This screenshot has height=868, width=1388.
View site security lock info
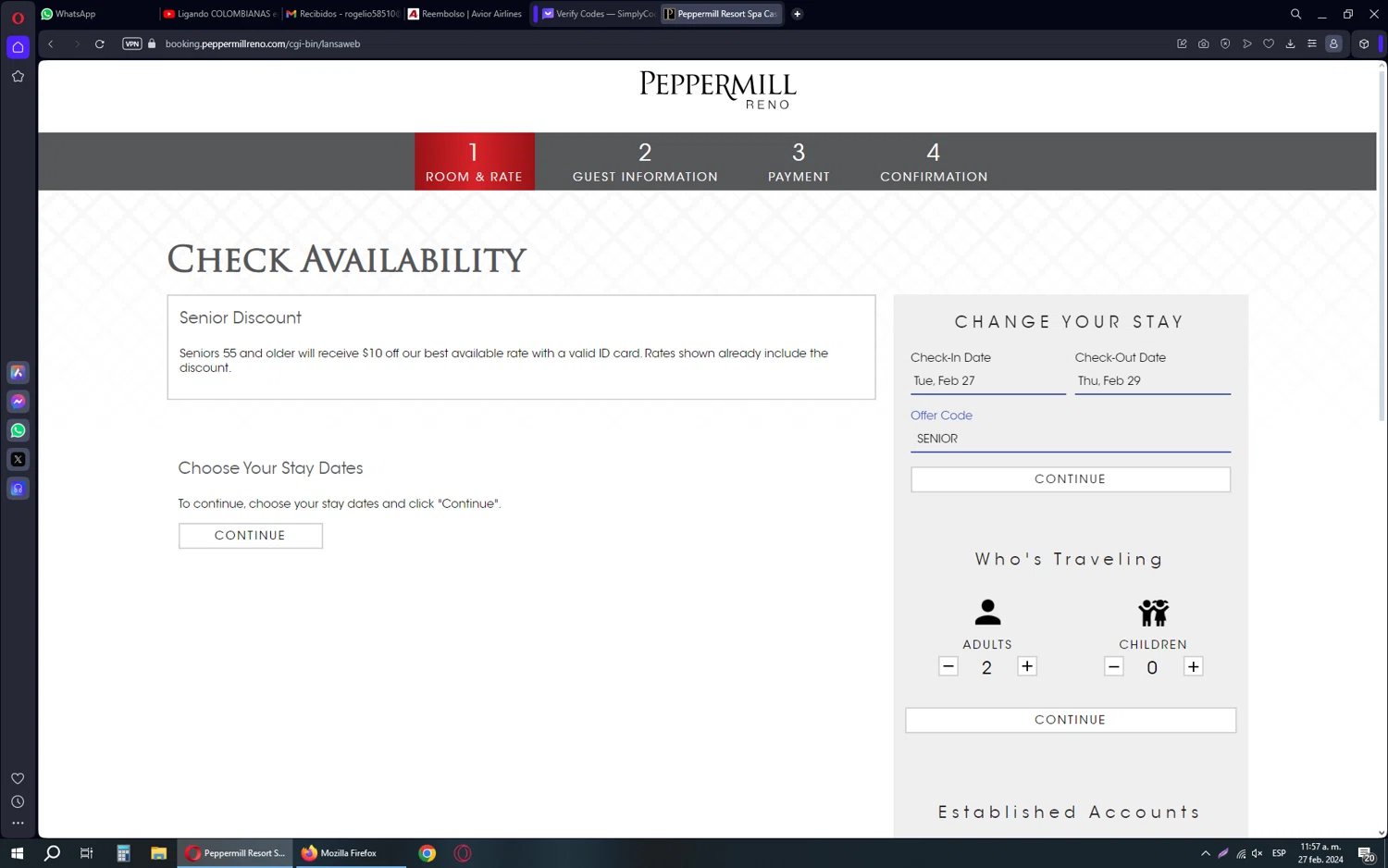click(152, 43)
